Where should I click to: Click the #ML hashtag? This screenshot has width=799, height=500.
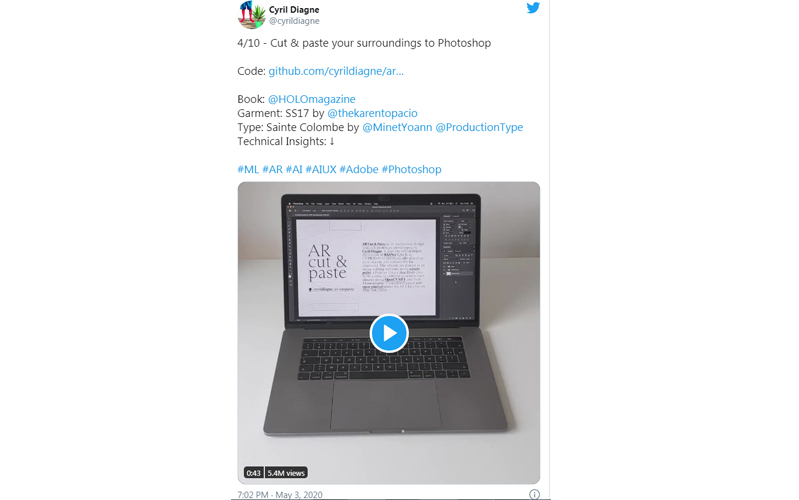(248, 169)
